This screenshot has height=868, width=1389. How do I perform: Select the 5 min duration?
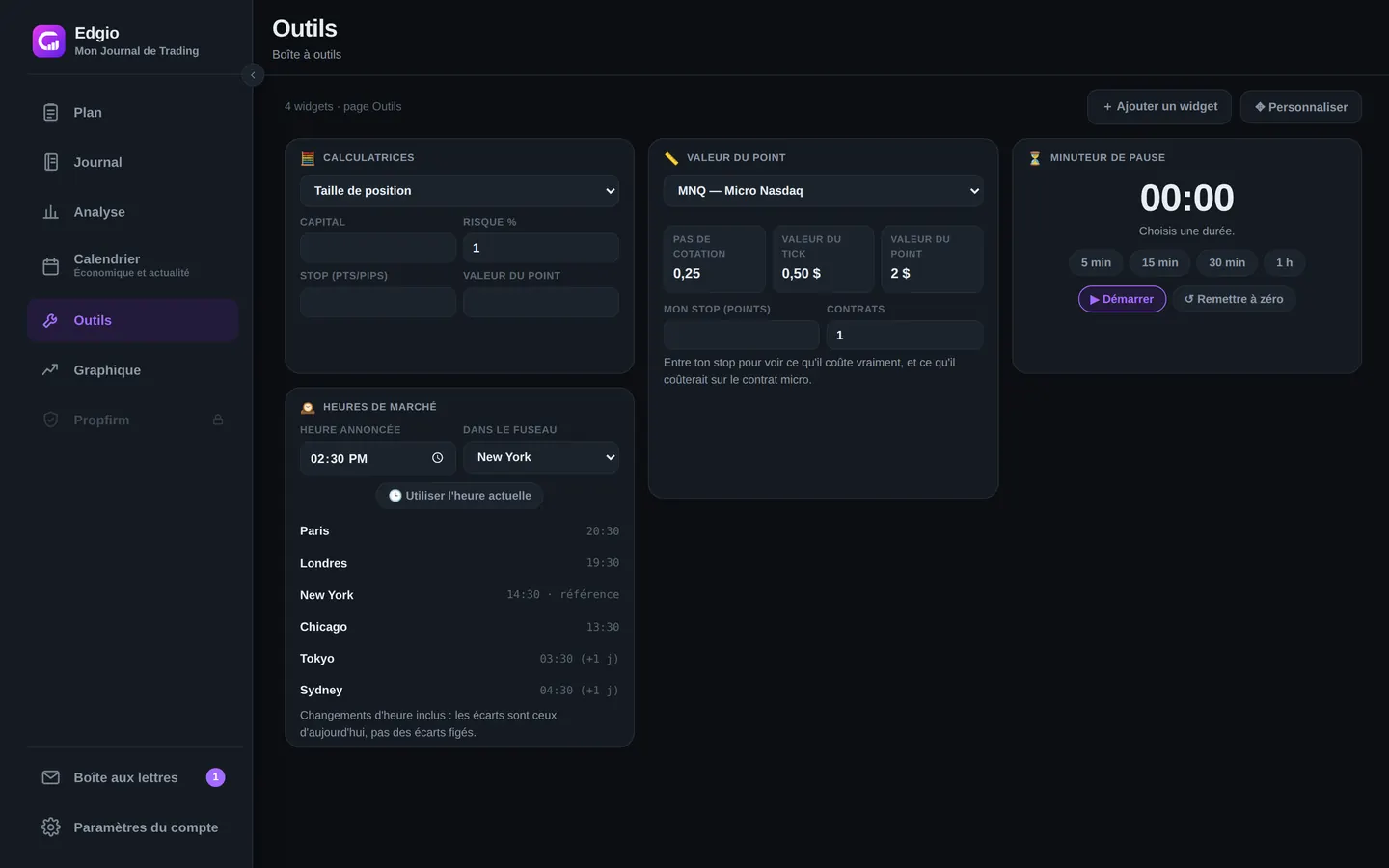coord(1096,262)
